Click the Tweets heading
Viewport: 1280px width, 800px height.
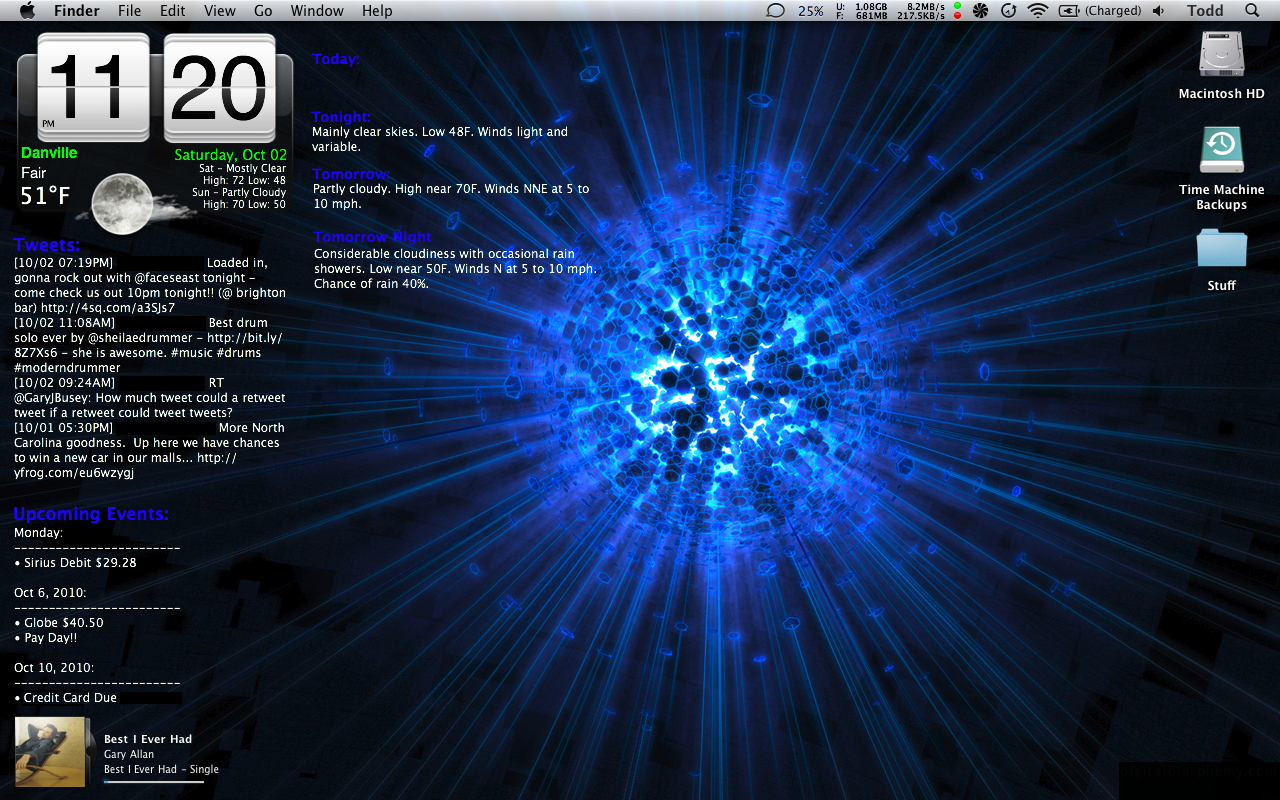click(x=47, y=245)
